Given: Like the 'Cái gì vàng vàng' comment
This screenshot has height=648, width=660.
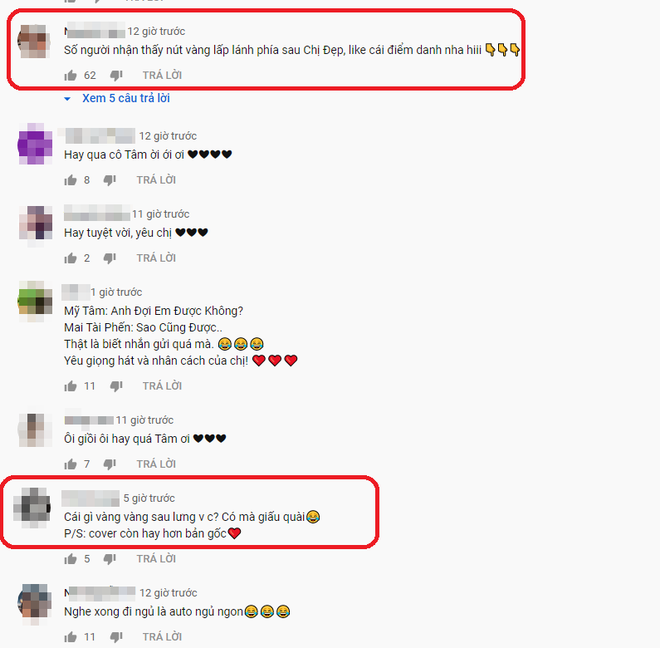Looking at the screenshot, I should 70,559.
